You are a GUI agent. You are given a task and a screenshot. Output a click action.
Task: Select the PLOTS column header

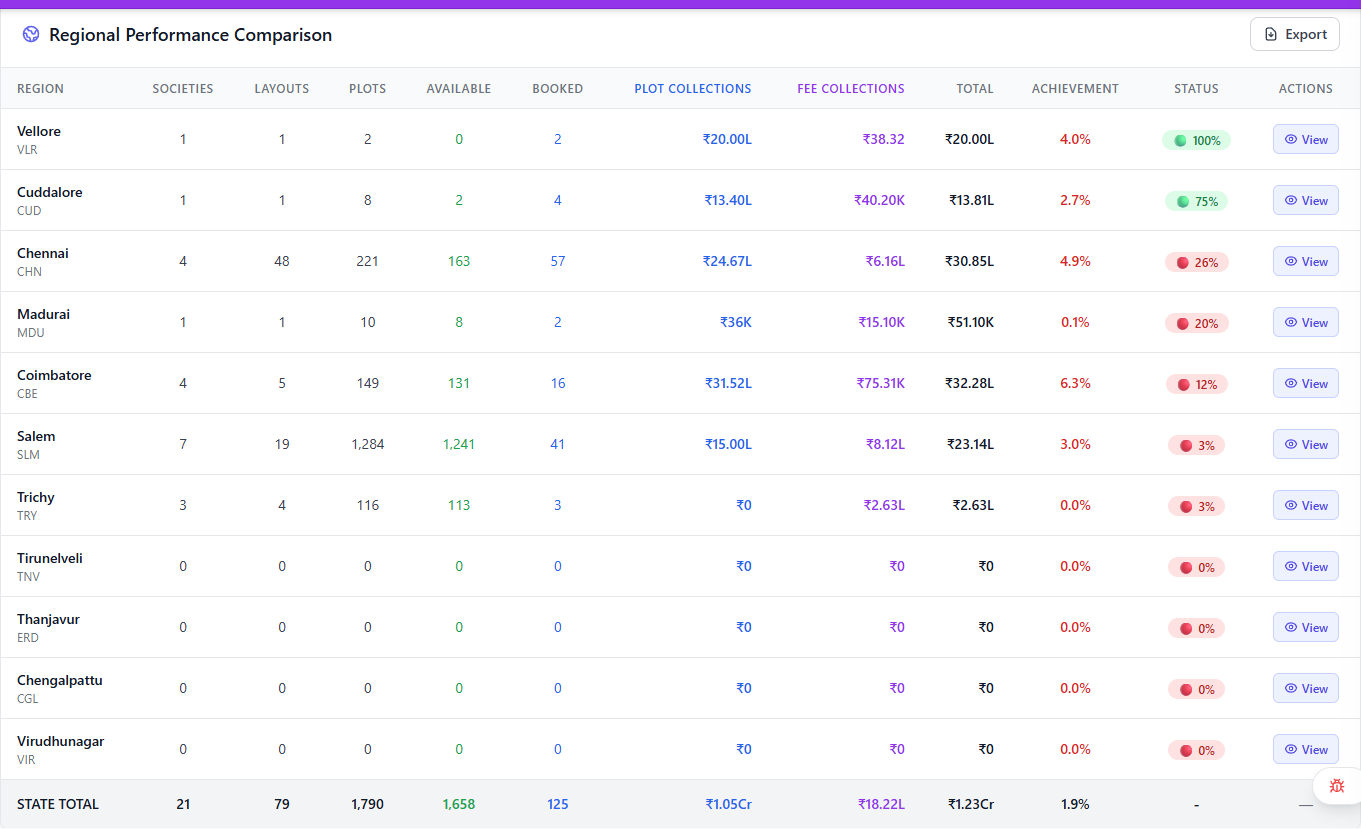coord(368,89)
